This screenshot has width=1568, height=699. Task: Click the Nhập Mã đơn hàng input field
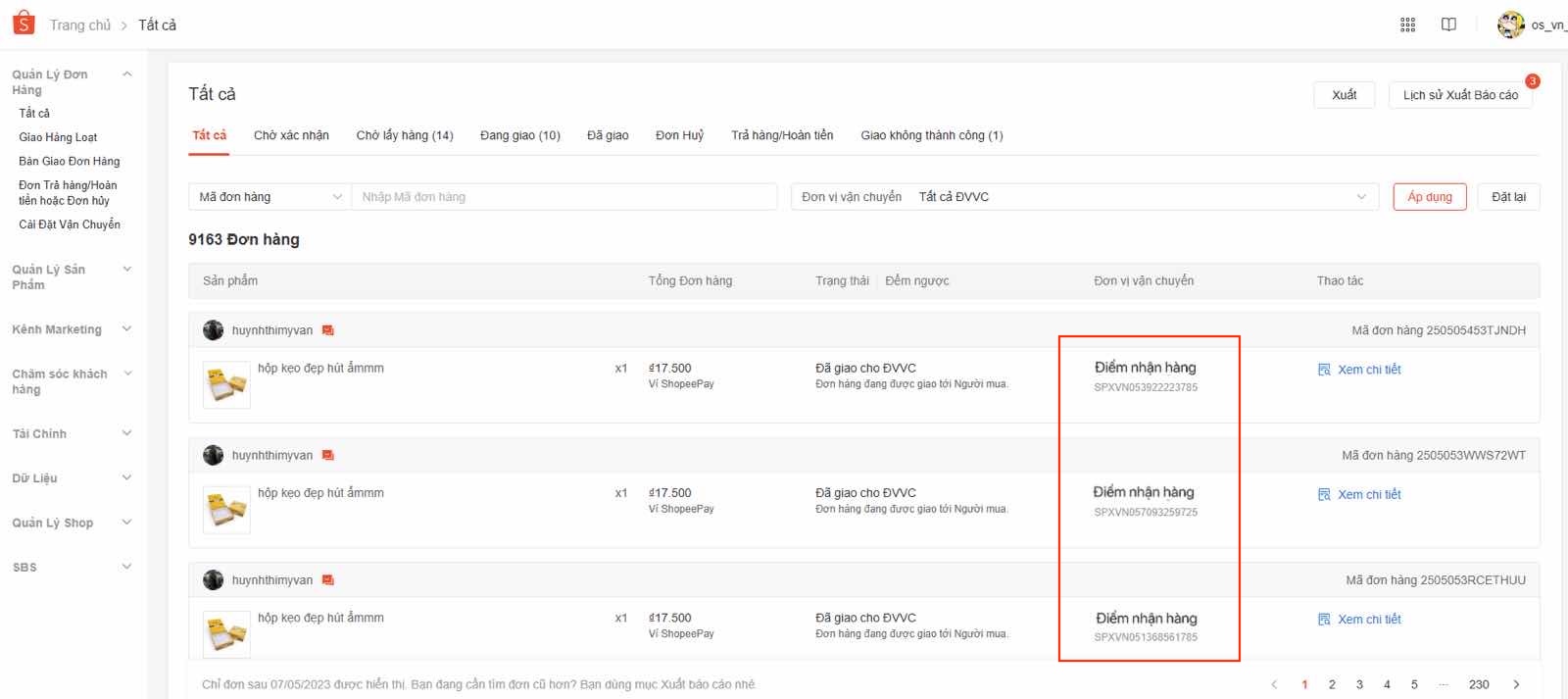coord(563,197)
